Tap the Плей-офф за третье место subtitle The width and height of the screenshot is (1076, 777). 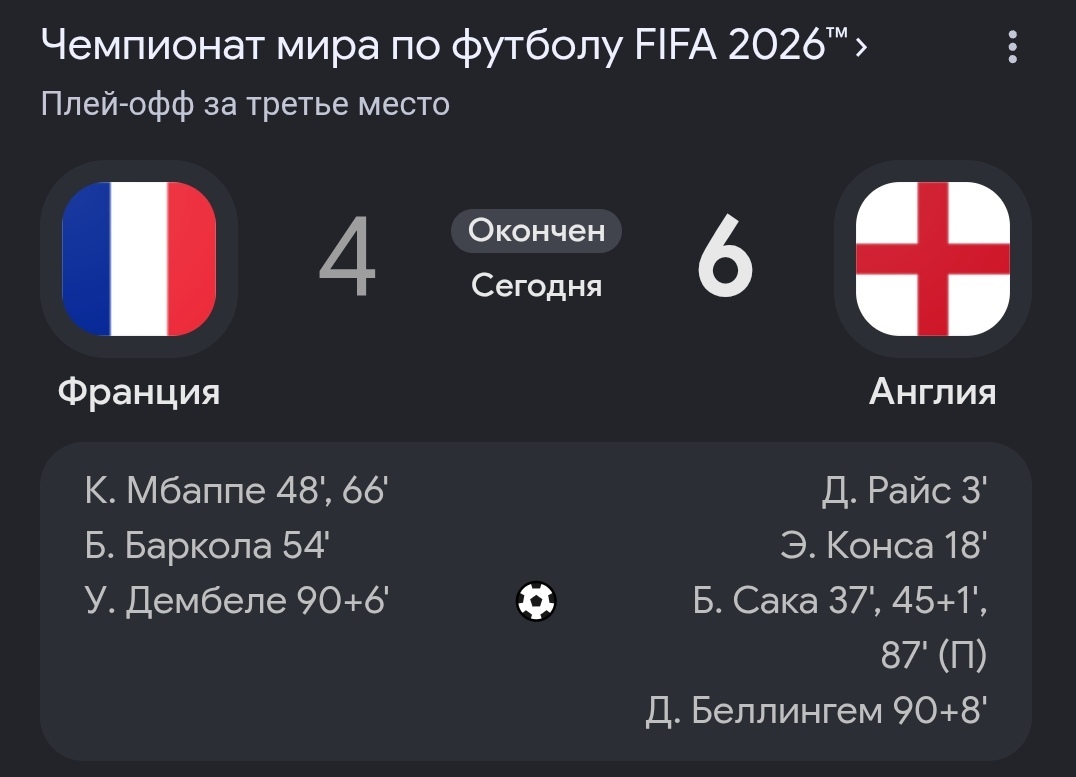tap(245, 105)
